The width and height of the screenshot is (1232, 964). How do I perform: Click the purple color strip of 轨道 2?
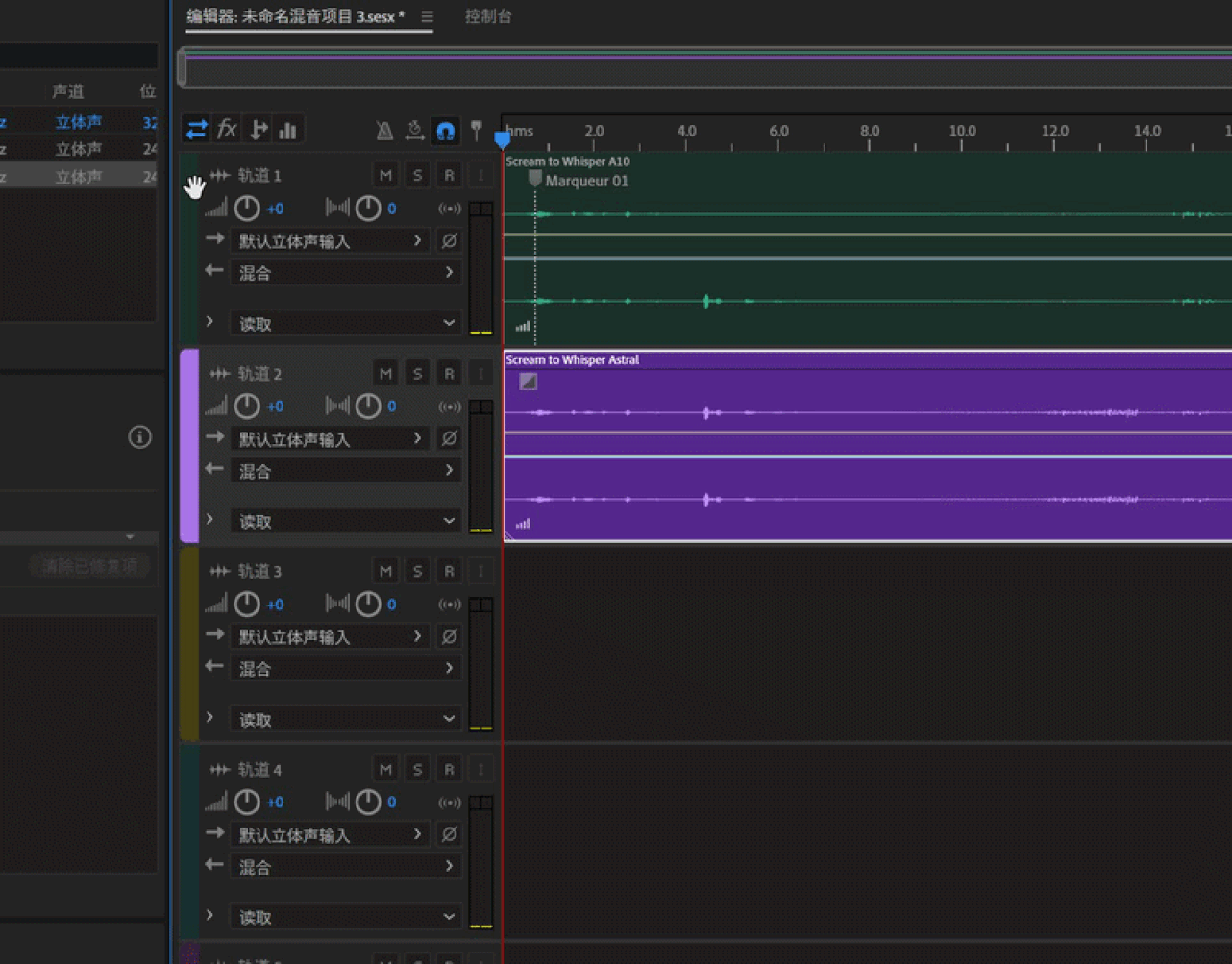189,446
